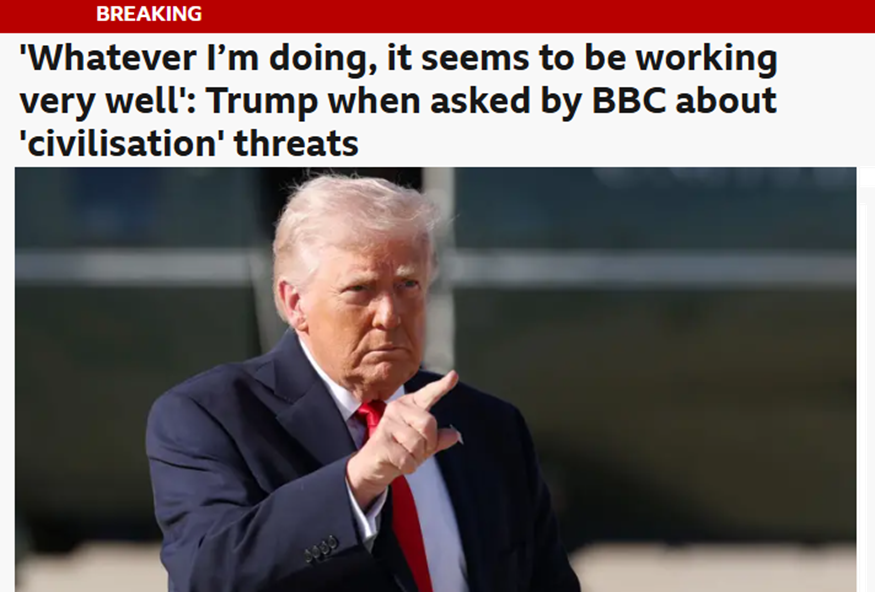Open the article photo of the pointing man

(x=435, y=379)
